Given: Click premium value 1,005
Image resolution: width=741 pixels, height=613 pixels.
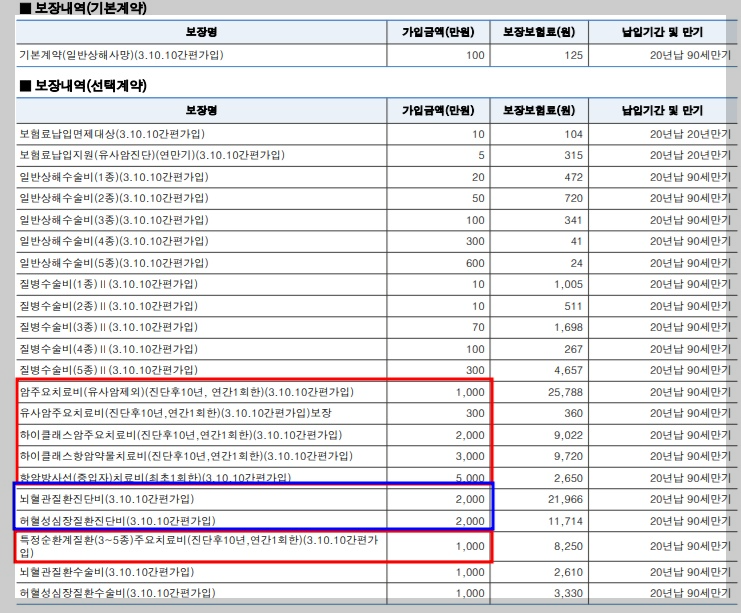Looking at the screenshot, I should click(569, 285).
